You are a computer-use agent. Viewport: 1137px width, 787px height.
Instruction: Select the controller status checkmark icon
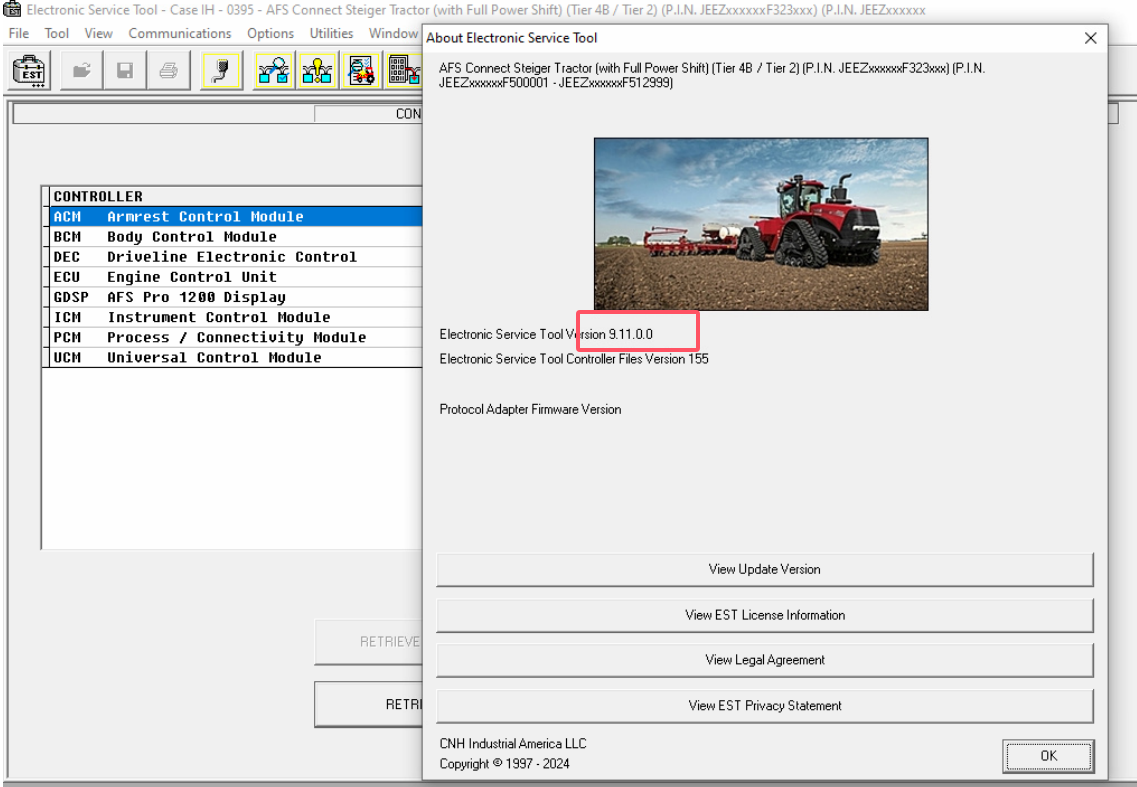click(x=273, y=70)
